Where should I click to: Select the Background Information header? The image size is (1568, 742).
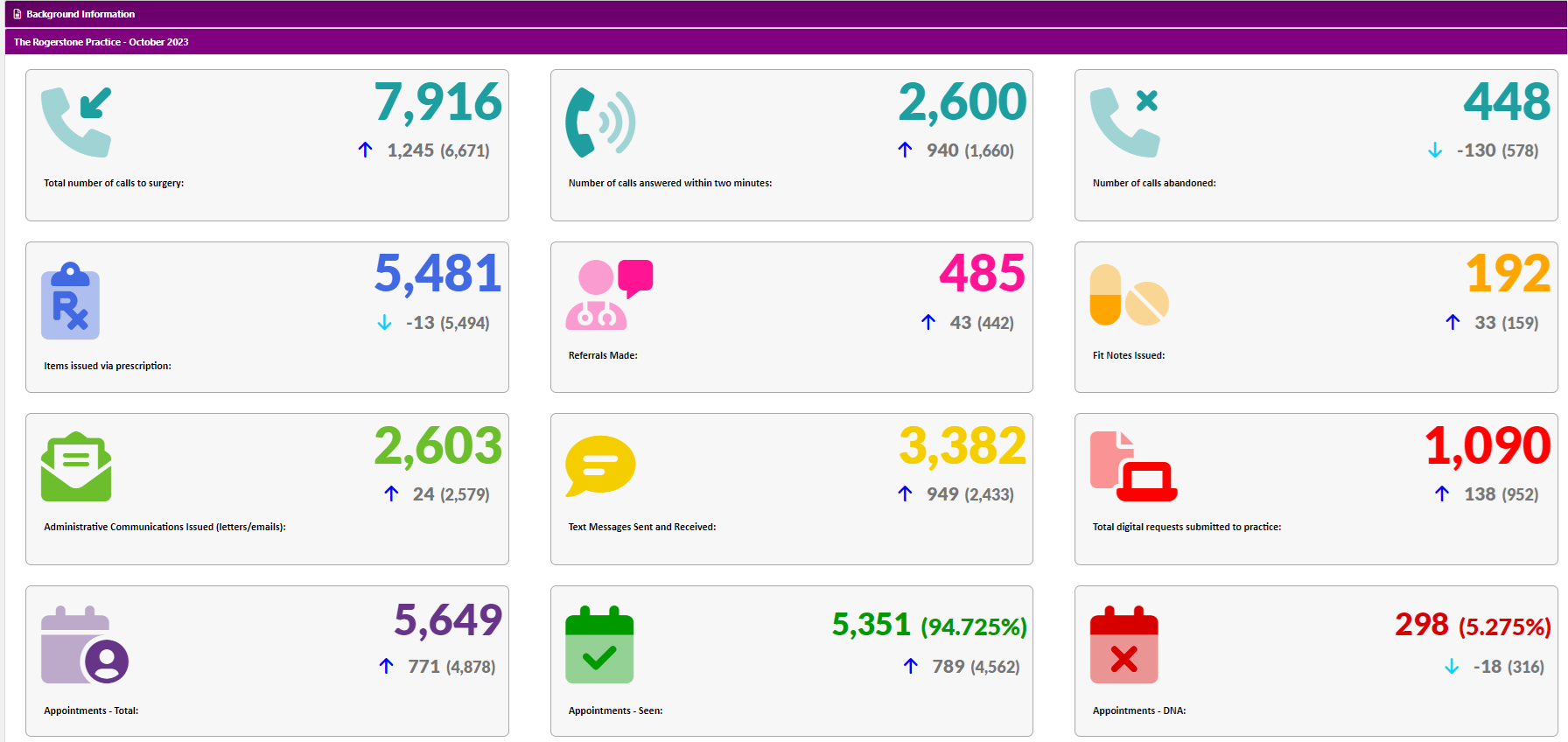[x=786, y=14]
